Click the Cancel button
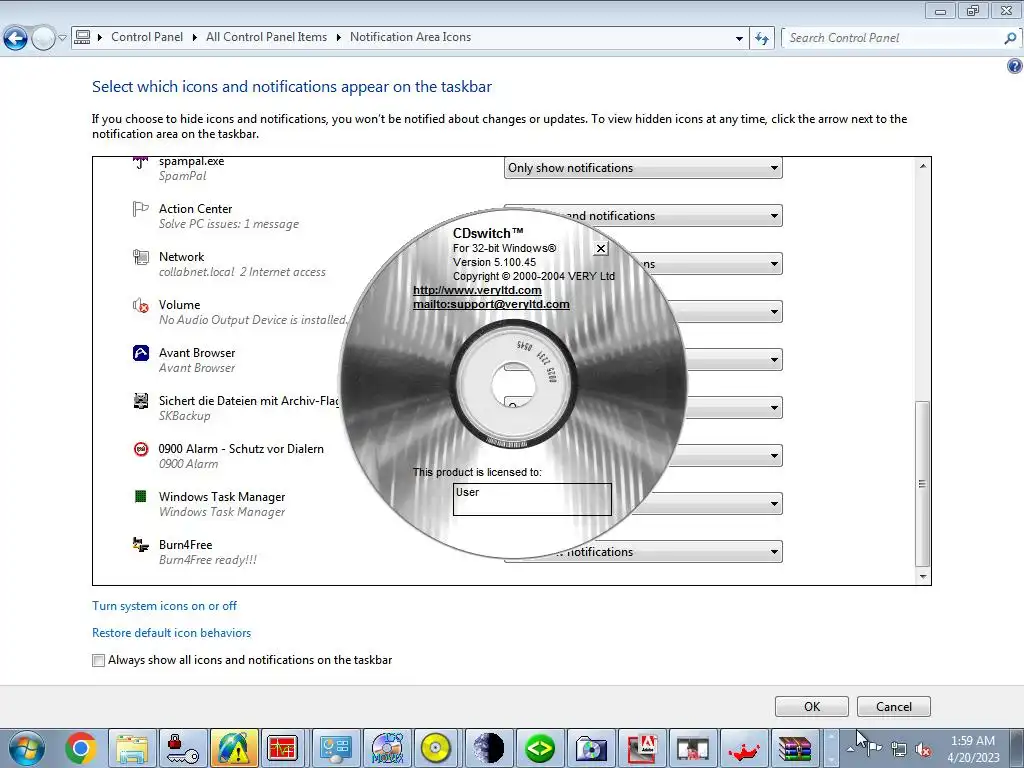The image size is (1024, 768). tap(893, 707)
